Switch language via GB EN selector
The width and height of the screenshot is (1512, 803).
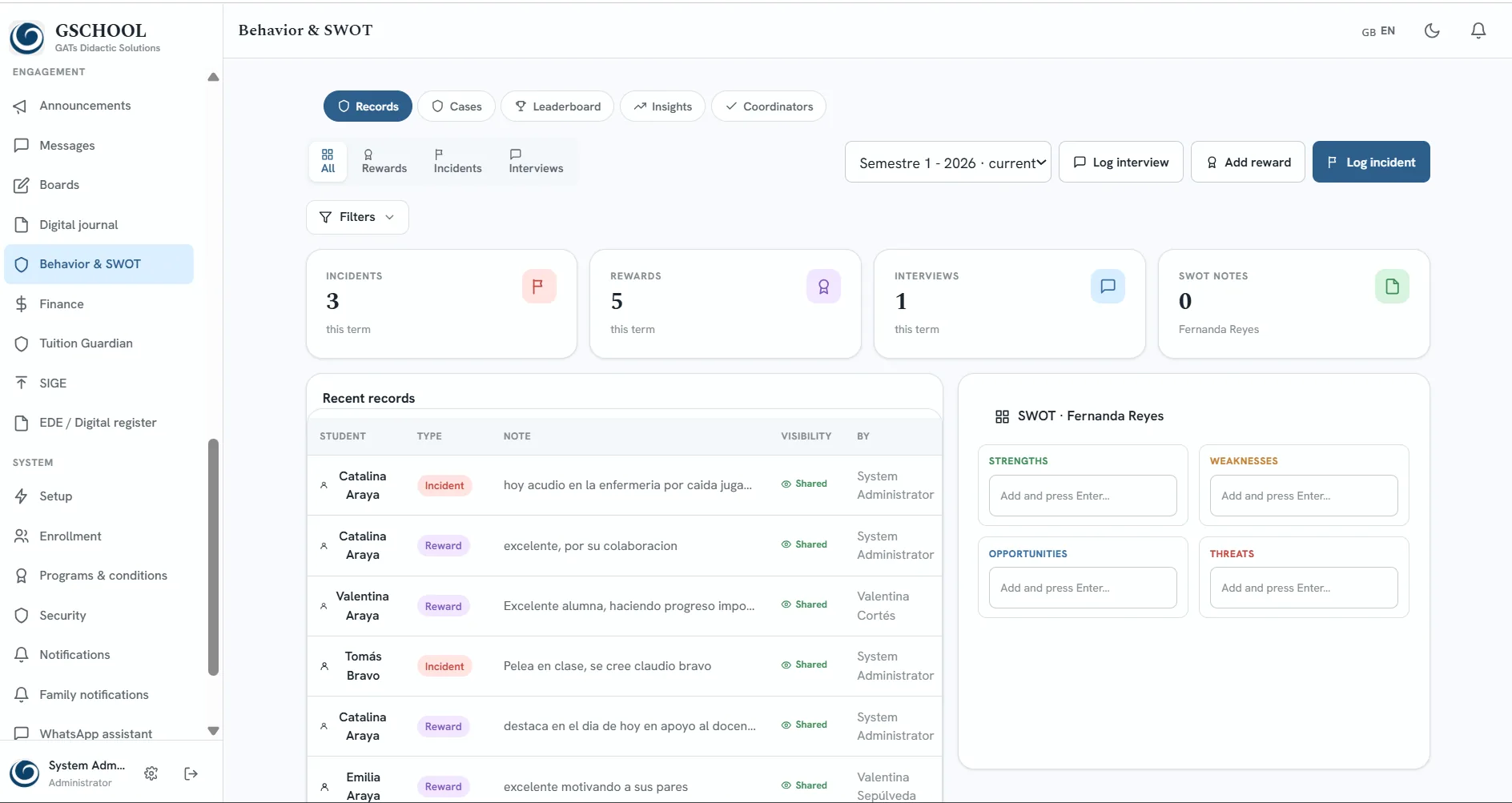[1378, 31]
